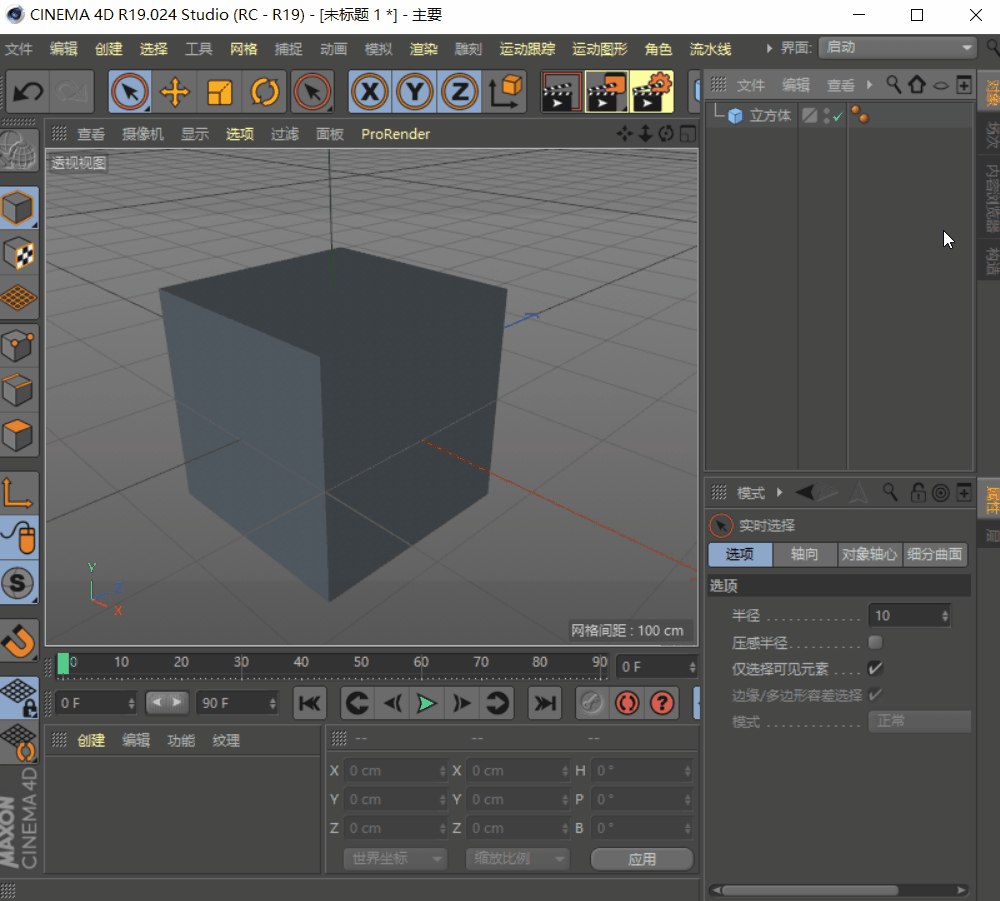The width and height of the screenshot is (1000, 901).
Task: Toggle the Snap magnet icon
Action: 18,641
